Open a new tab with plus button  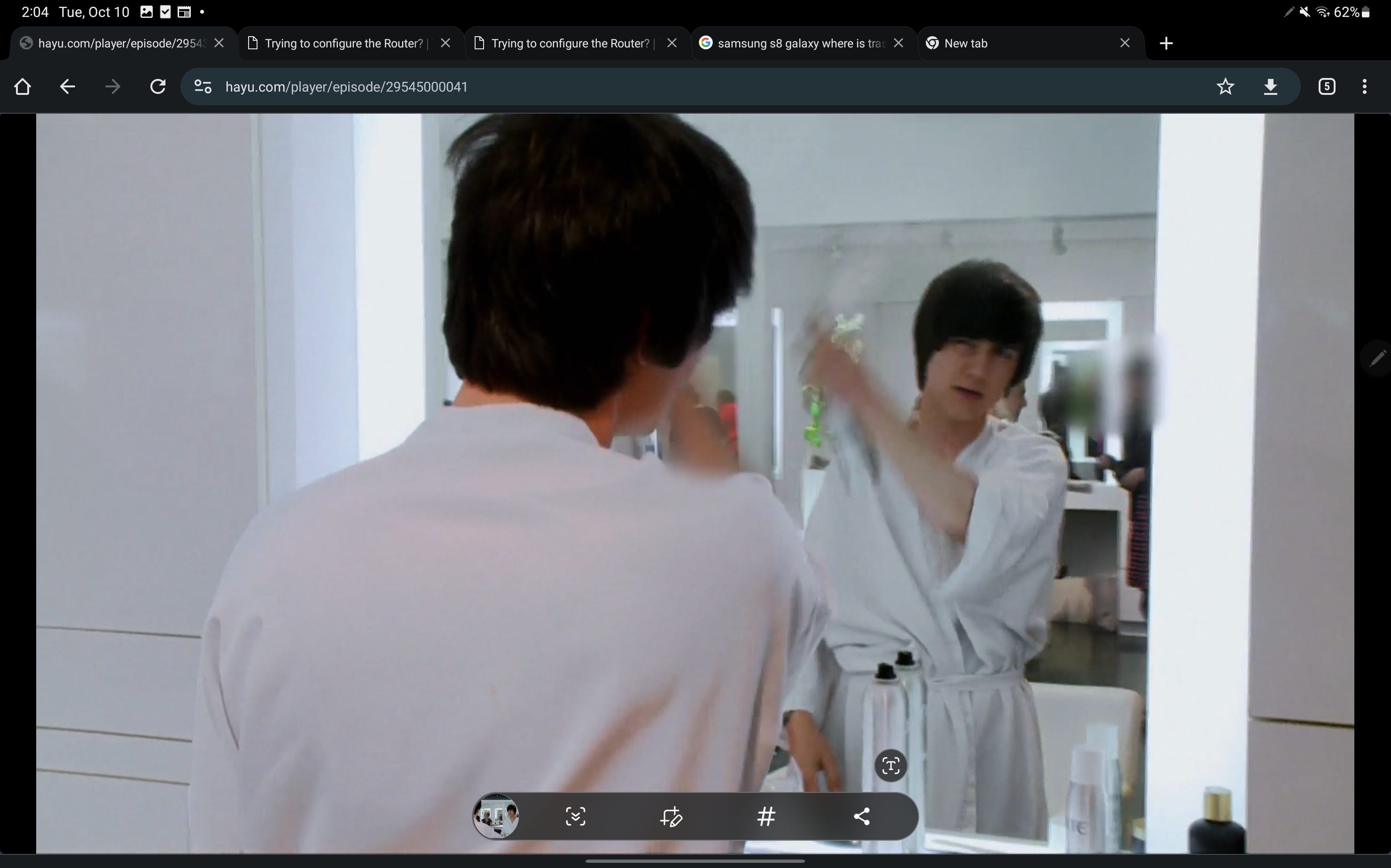(1166, 43)
